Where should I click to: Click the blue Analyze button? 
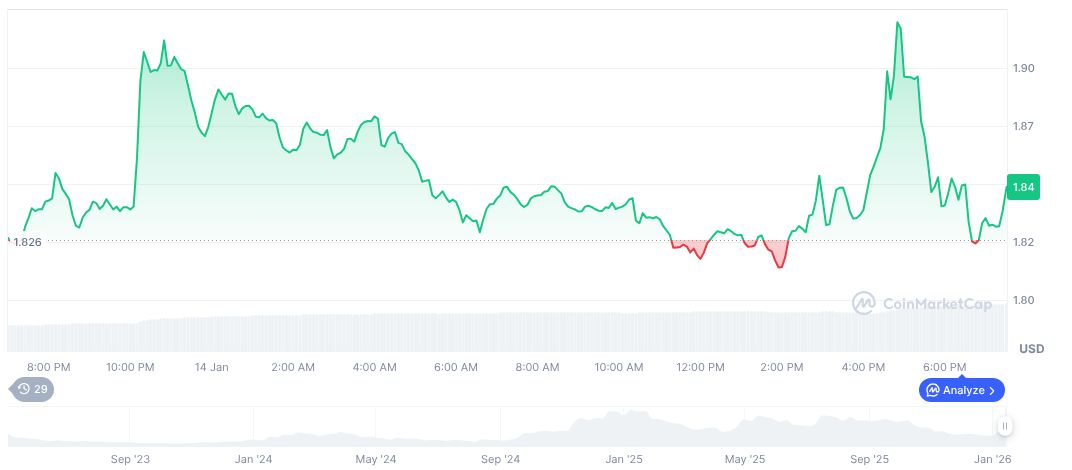tap(961, 390)
